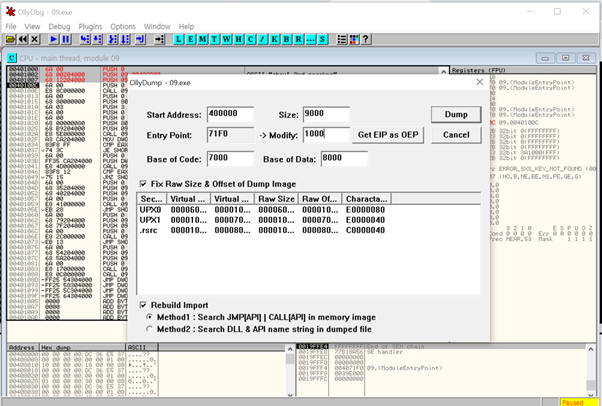The image size is (602, 406).
Task: Select Method1 Search JMP[API] radio button
Action: pyautogui.click(x=150, y=317)
